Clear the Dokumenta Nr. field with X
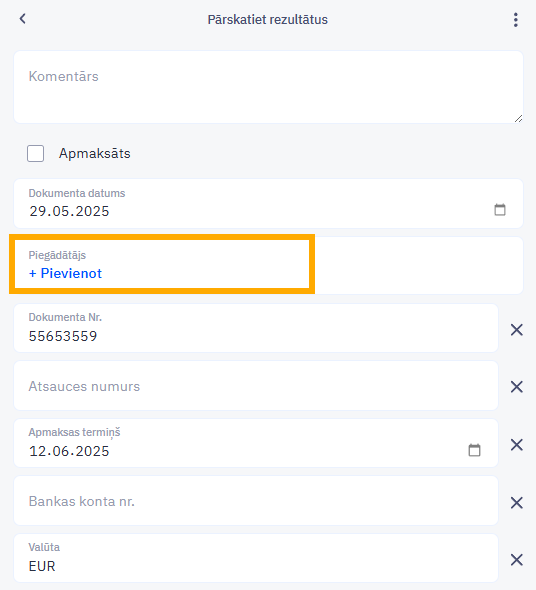 (517, 330)
